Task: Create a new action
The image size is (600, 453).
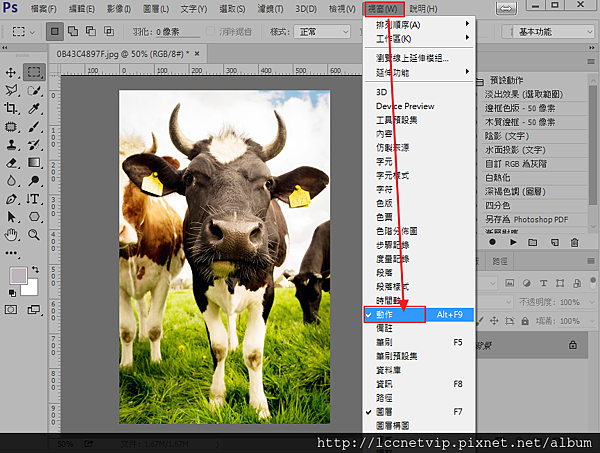Action: point(554,242)
